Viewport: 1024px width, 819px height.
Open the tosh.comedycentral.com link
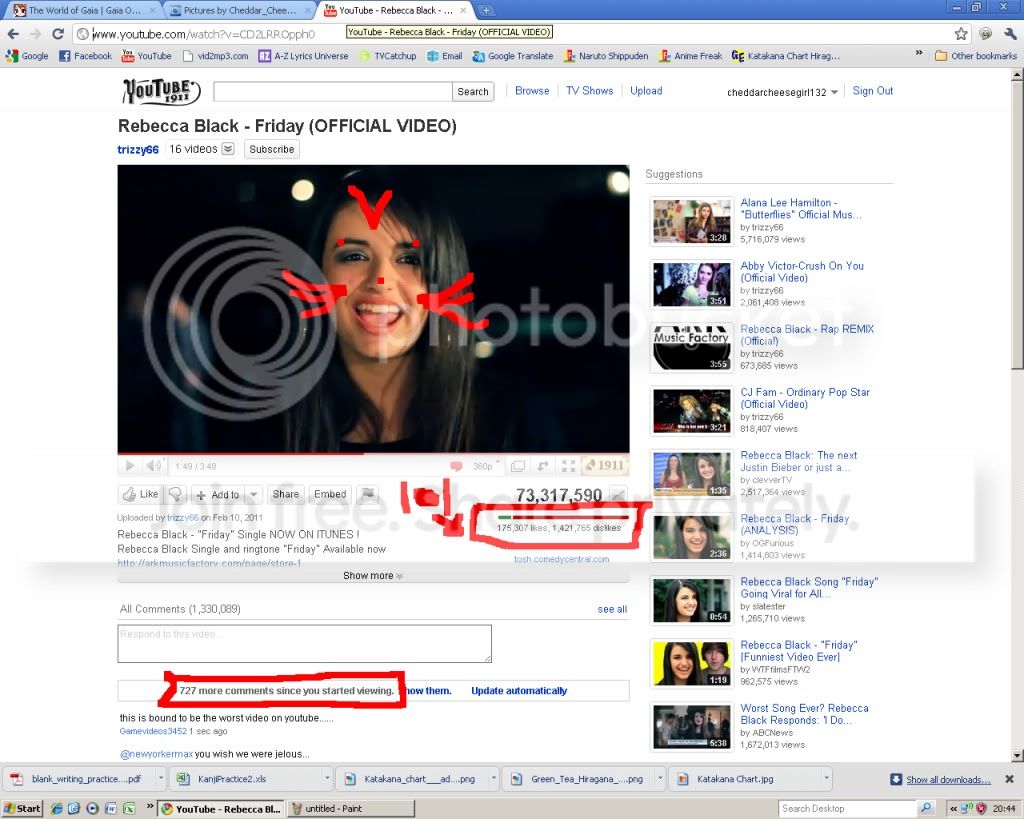click(562, 559)
